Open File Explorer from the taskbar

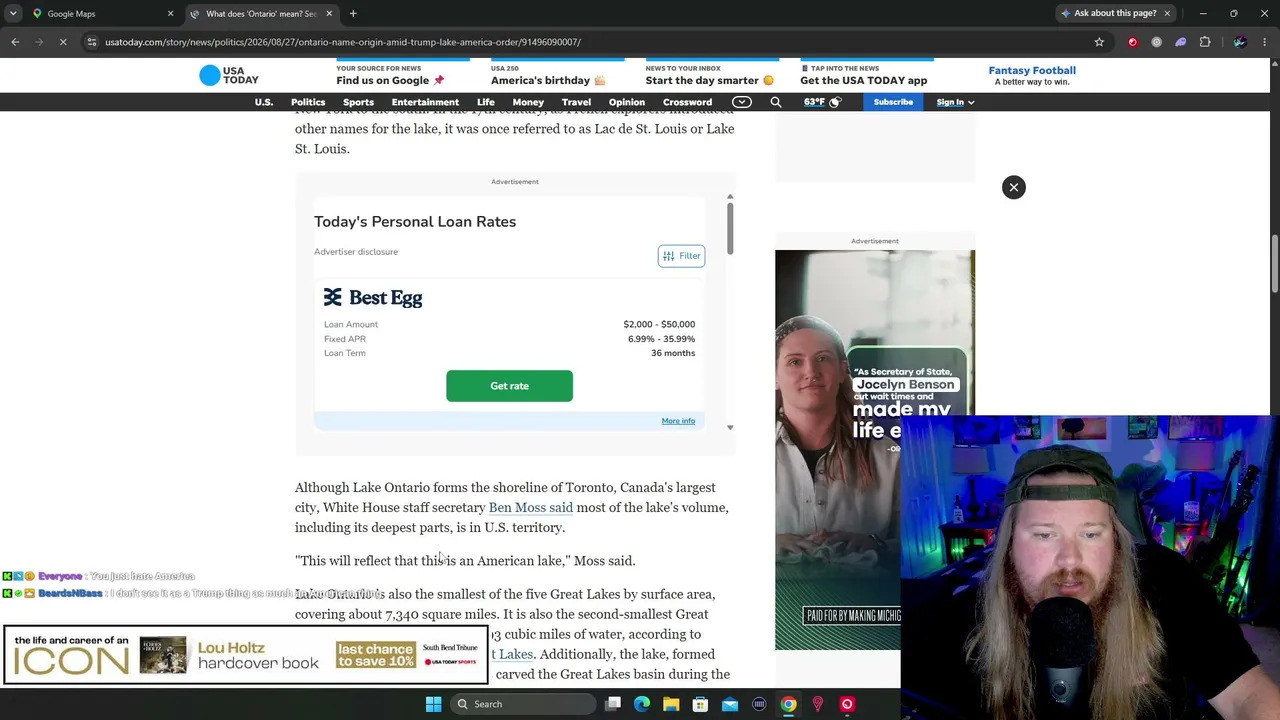coord(671,704)
